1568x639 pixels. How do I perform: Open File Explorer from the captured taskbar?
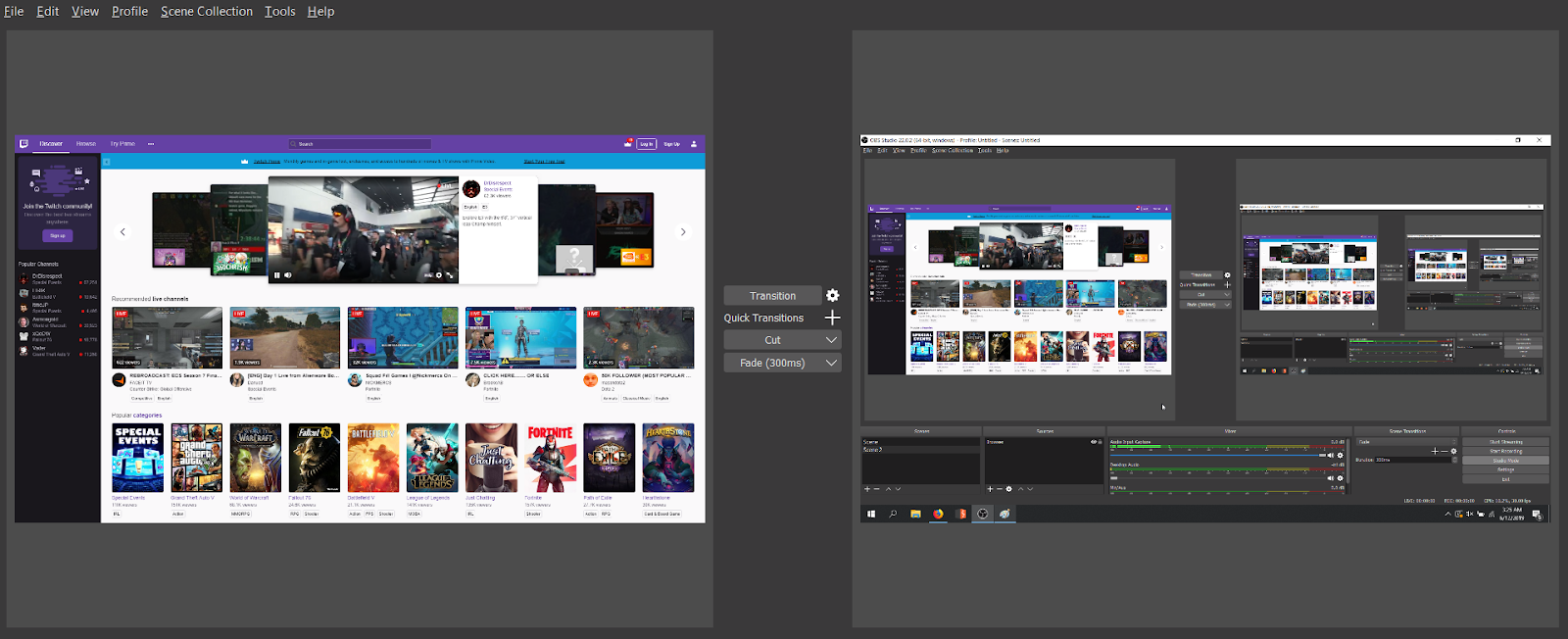915,514
